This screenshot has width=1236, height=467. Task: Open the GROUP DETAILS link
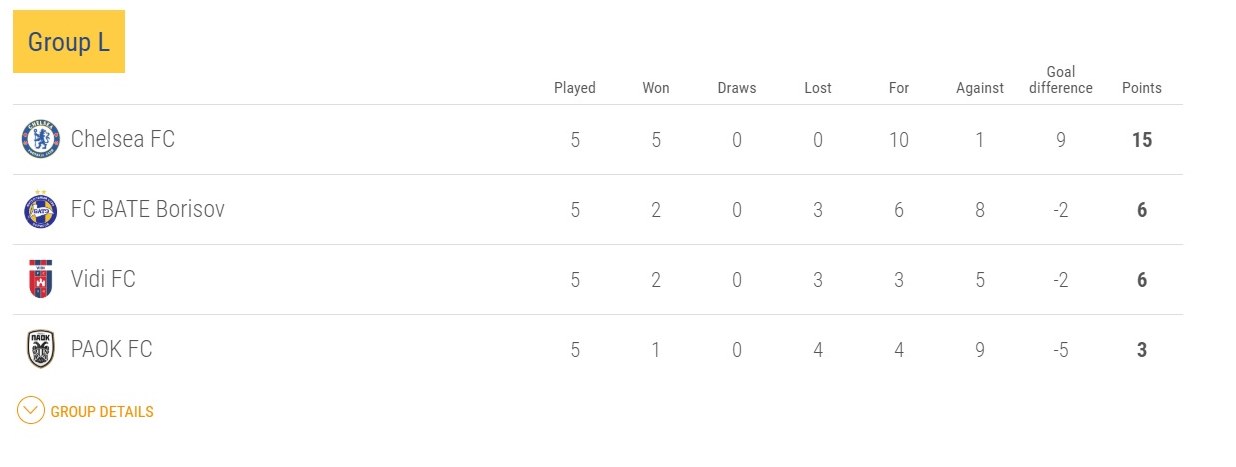(102, 412)
